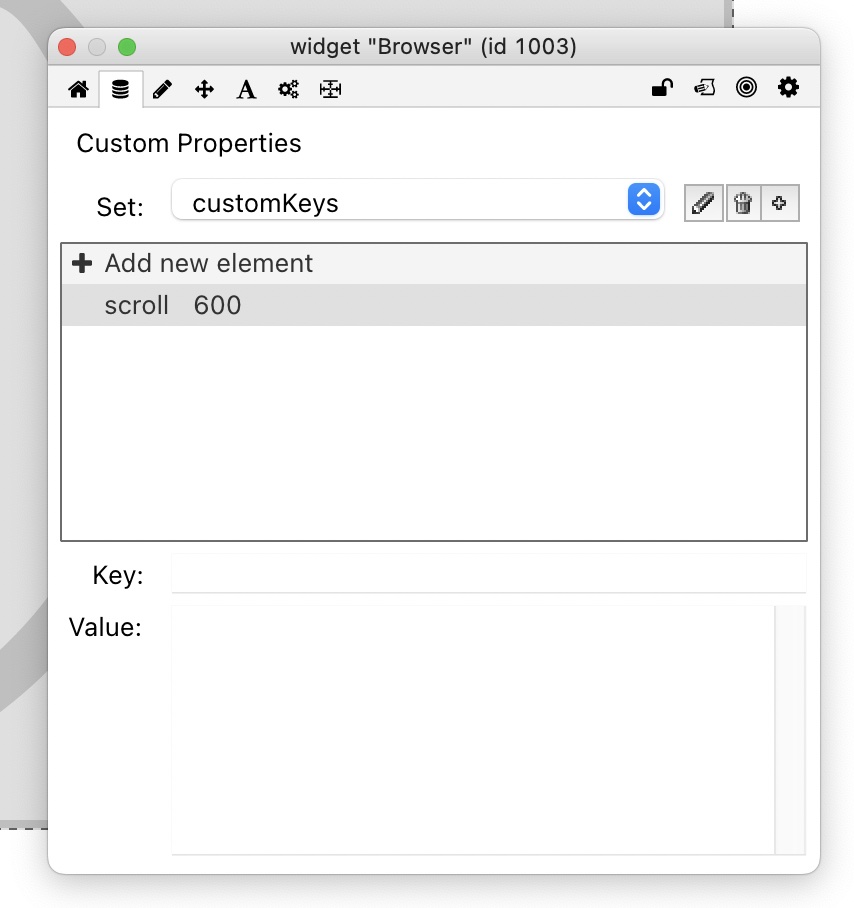Select the Custom Properties database tab
854x908 pixels.
120,89
